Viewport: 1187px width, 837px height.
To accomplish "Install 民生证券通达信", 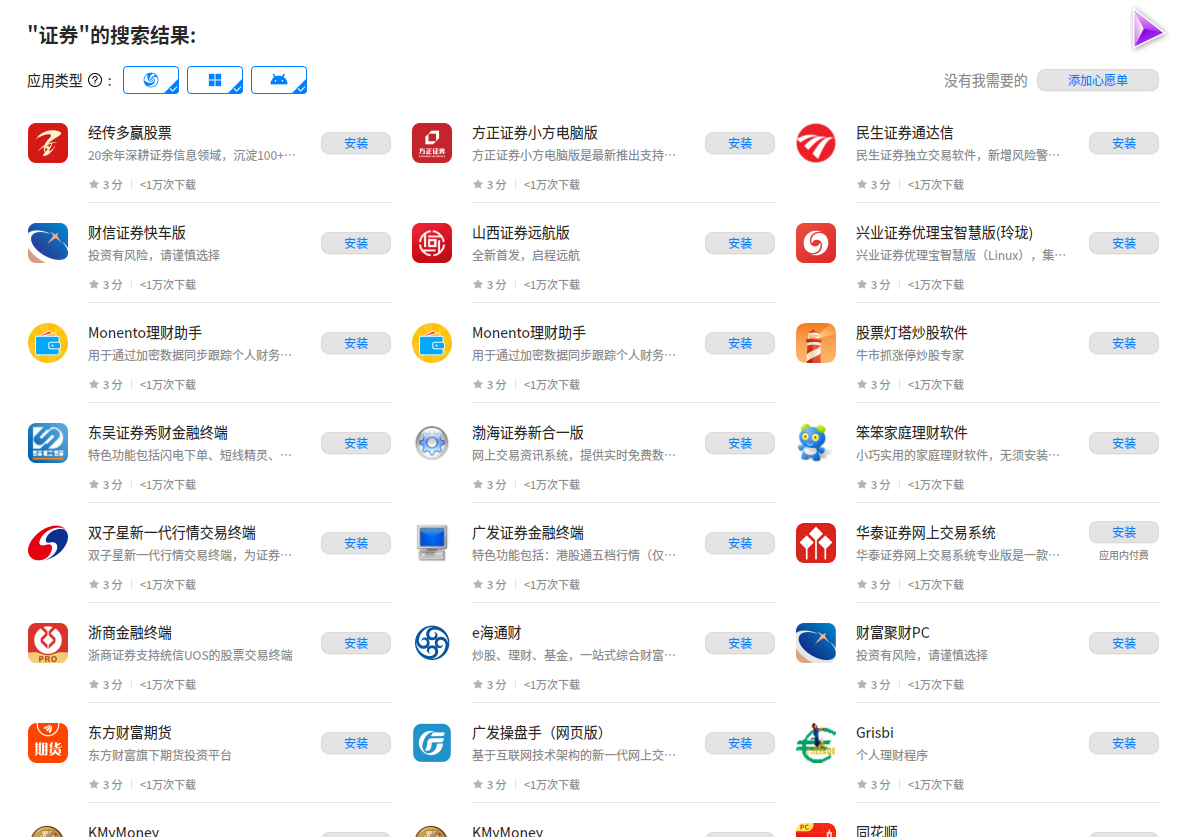I will pyautogui.click(x=1124, y=143).
